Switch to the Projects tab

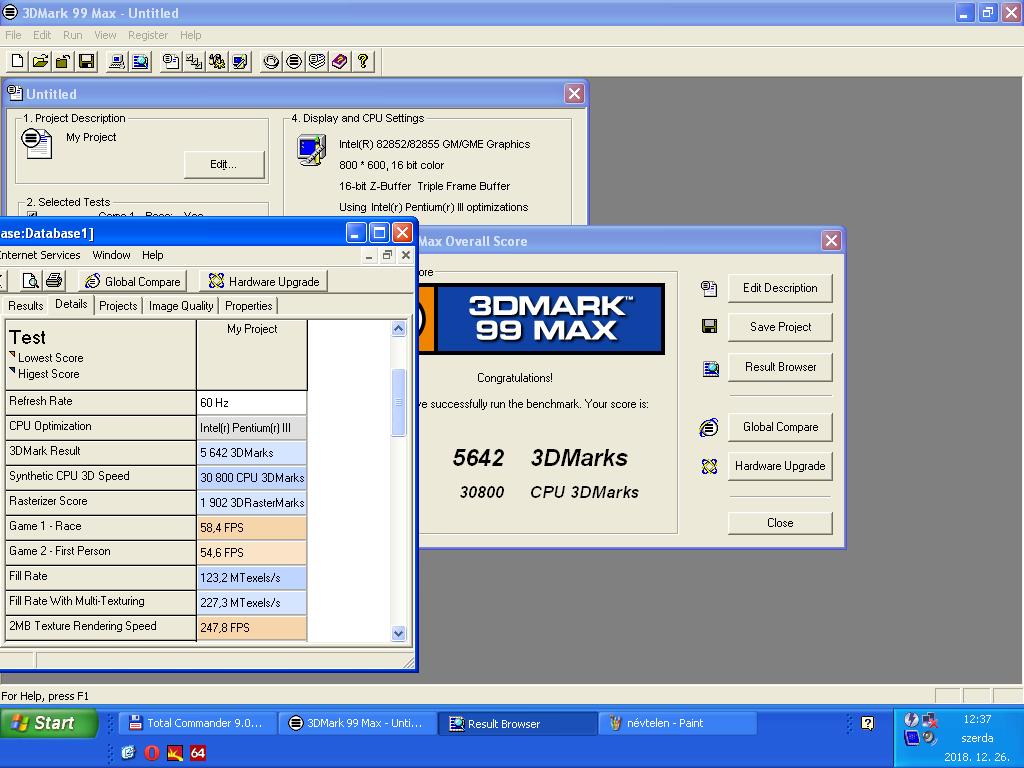coord(118,306)
